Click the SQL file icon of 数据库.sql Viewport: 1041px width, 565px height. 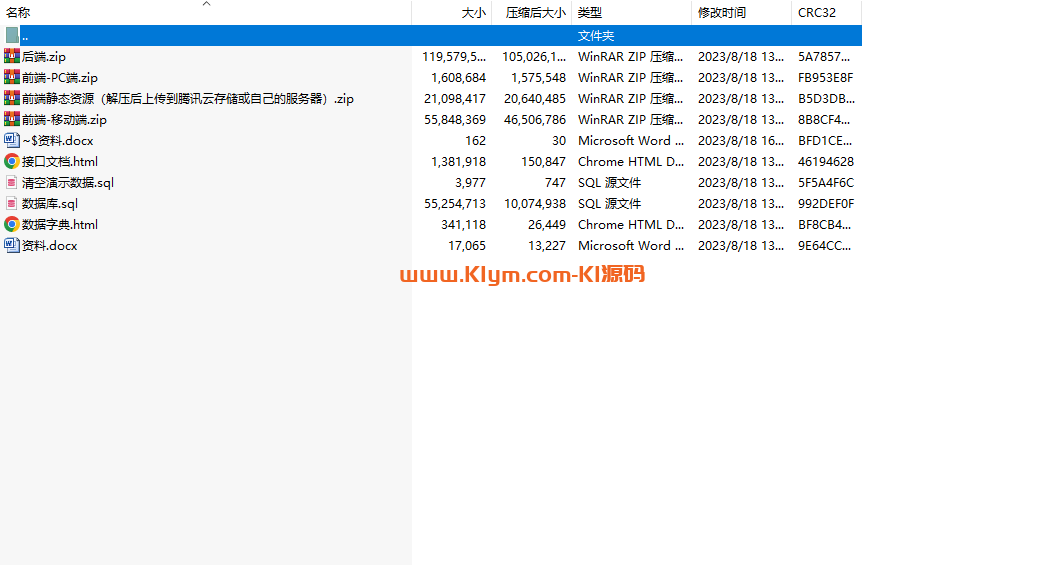(x=11, y=204)
